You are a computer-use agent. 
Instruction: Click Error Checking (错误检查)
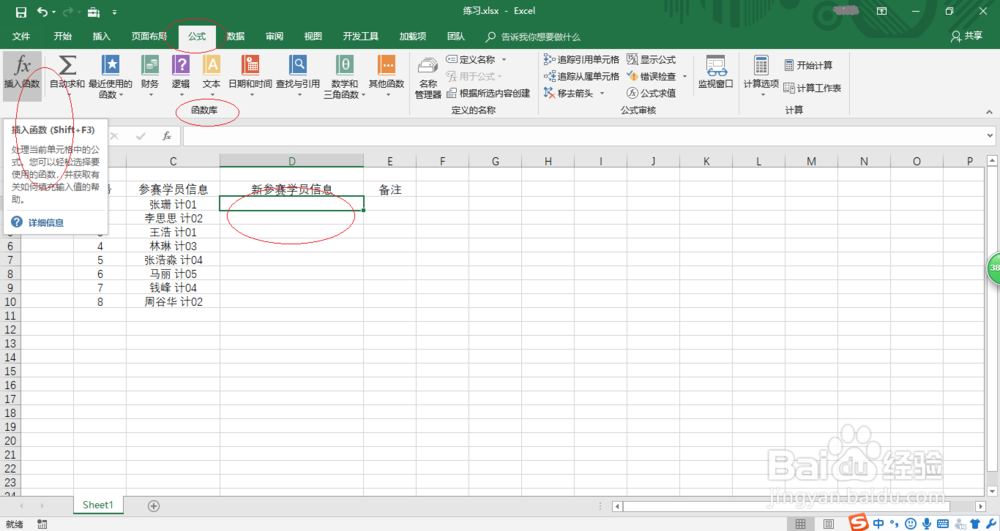[x=651, y=76]
